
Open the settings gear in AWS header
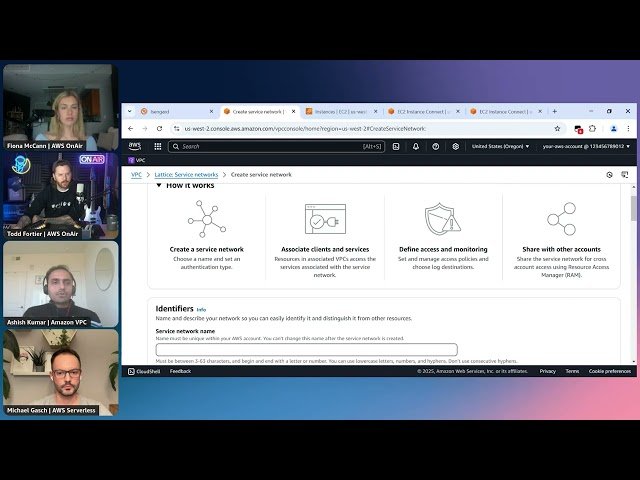pyautogui.click(x=456, y=146)
